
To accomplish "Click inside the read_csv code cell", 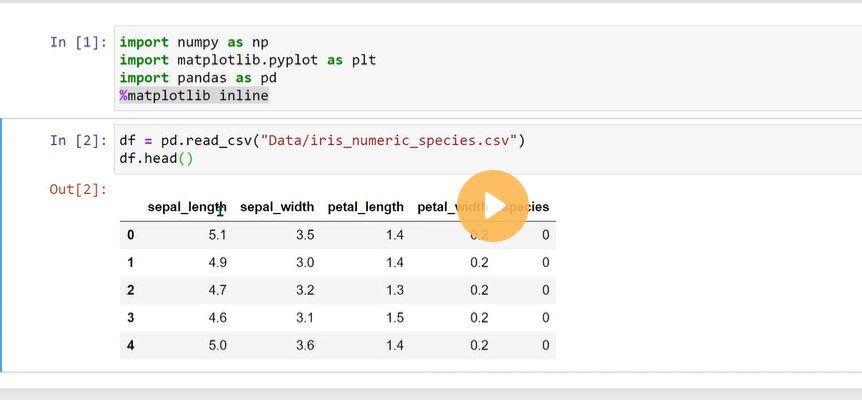I will (488, 149).
